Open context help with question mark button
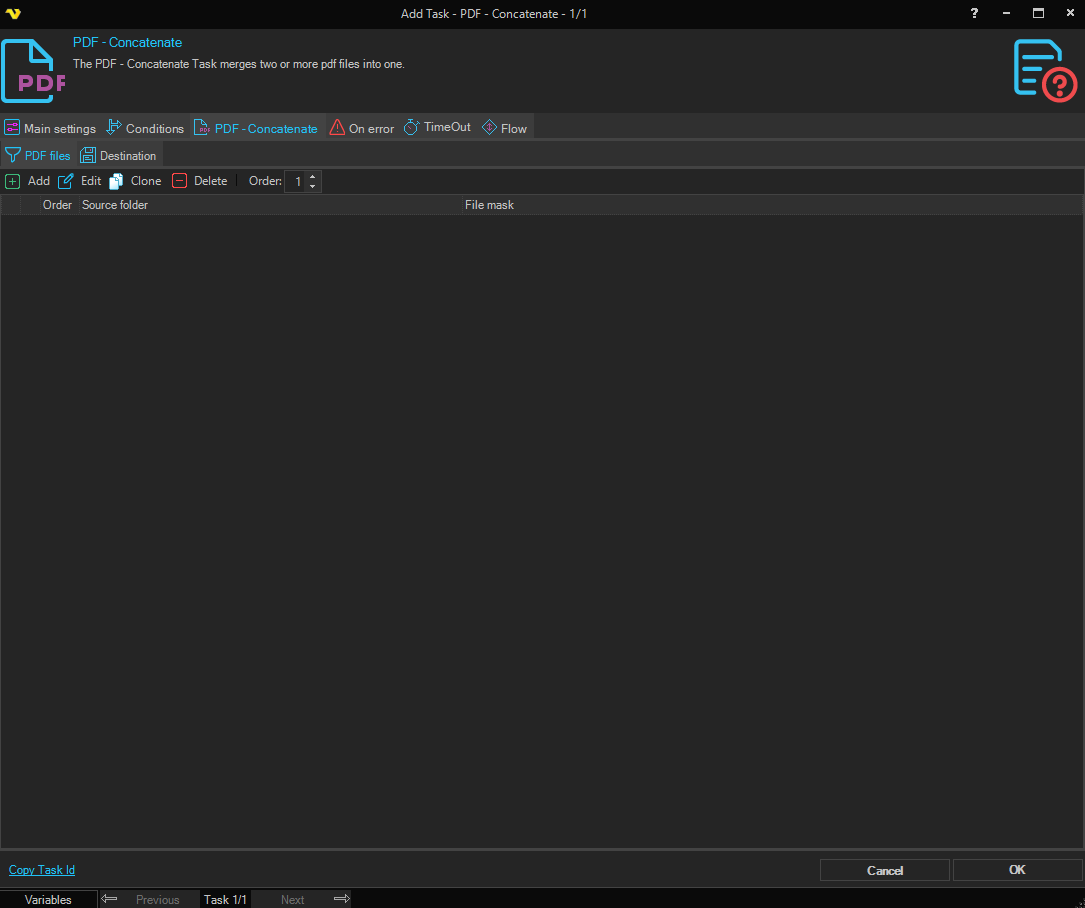 pos(974,13)
